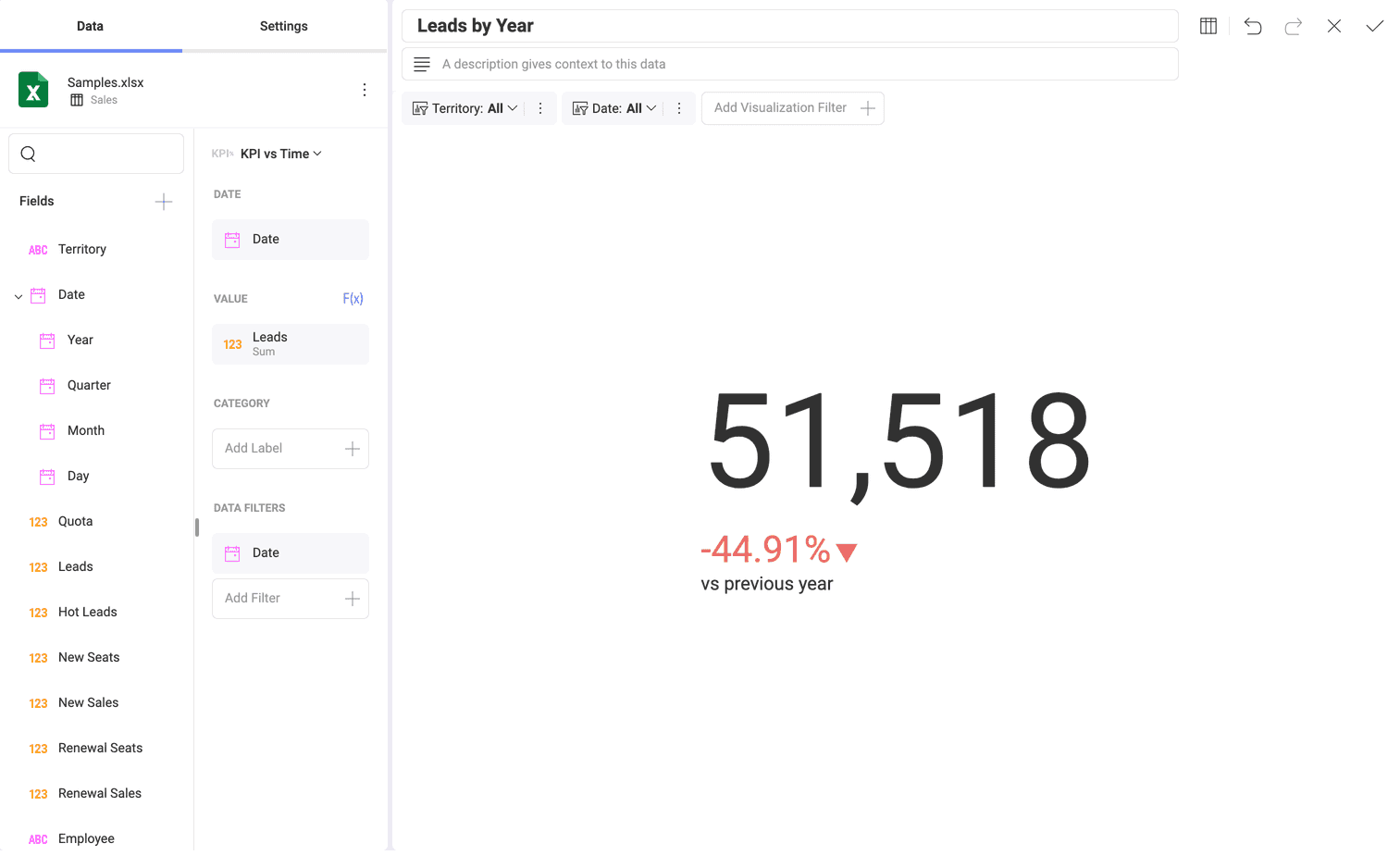Click the calendar icon beside the Month field
The image size is (1400, 868).
(x=47, y=431)
